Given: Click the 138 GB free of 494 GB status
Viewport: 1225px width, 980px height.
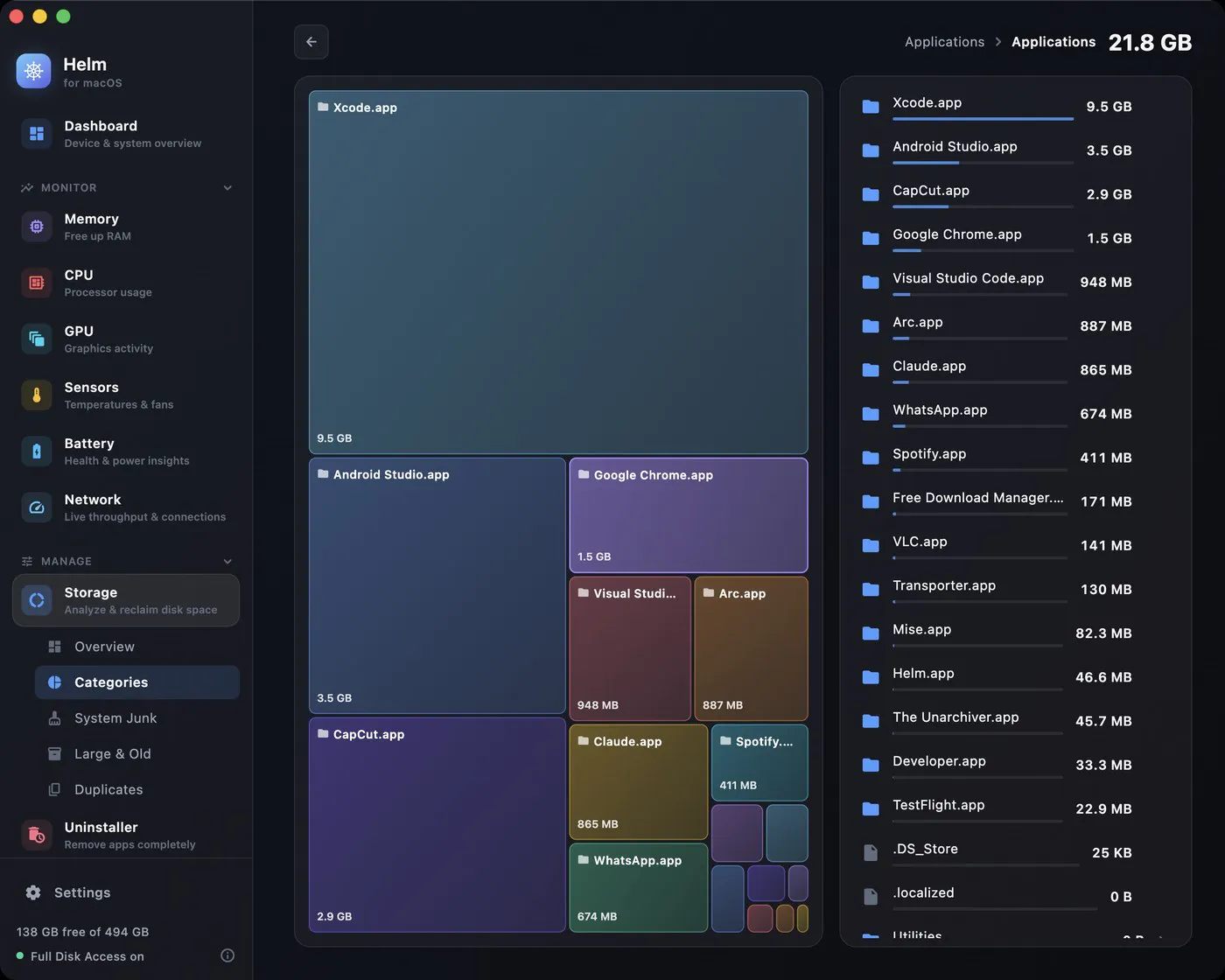Looking at the screenshot, I should click(x=82, y=932).
